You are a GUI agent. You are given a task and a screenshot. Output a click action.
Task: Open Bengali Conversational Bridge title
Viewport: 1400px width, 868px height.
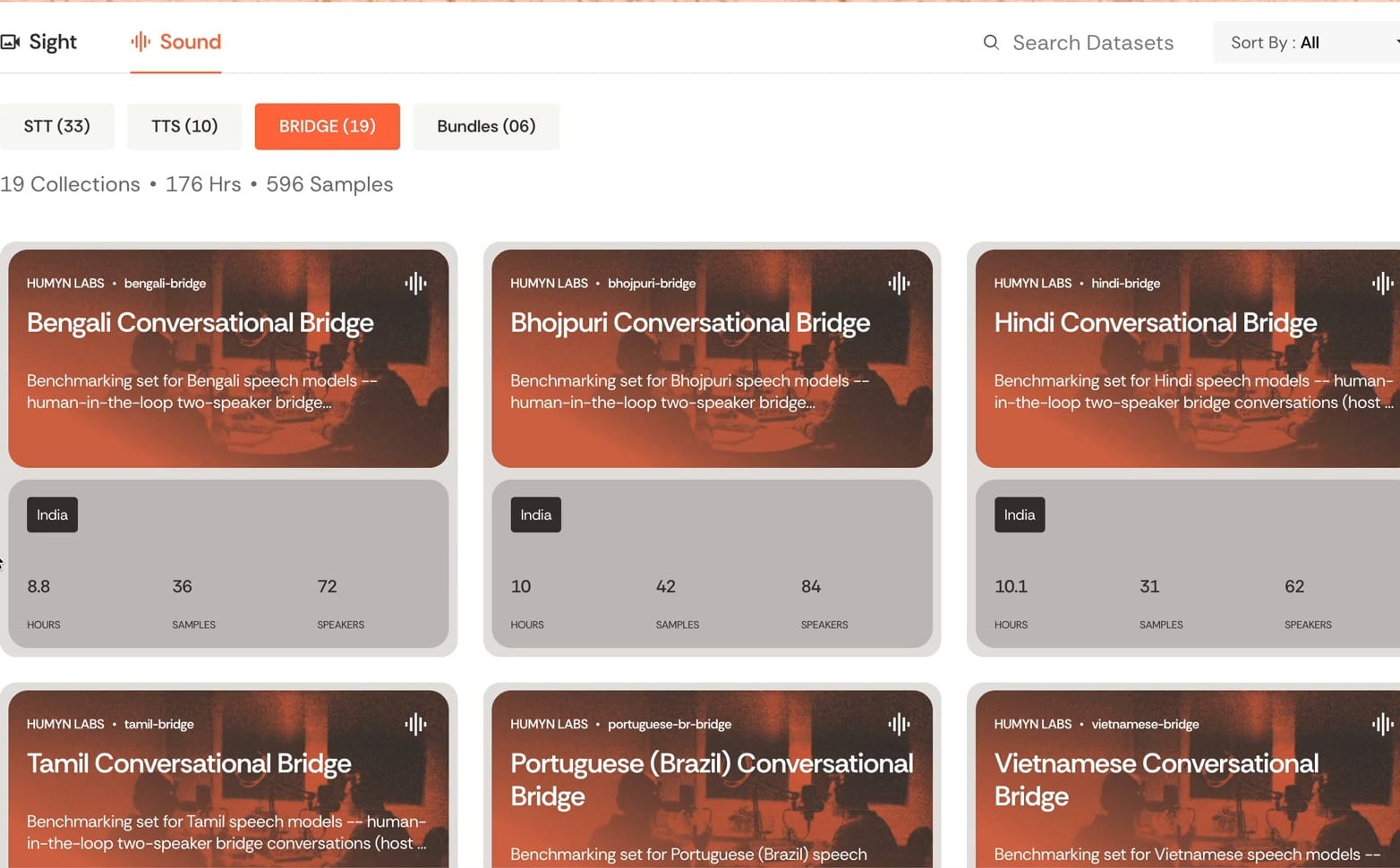tap(201, 323)
